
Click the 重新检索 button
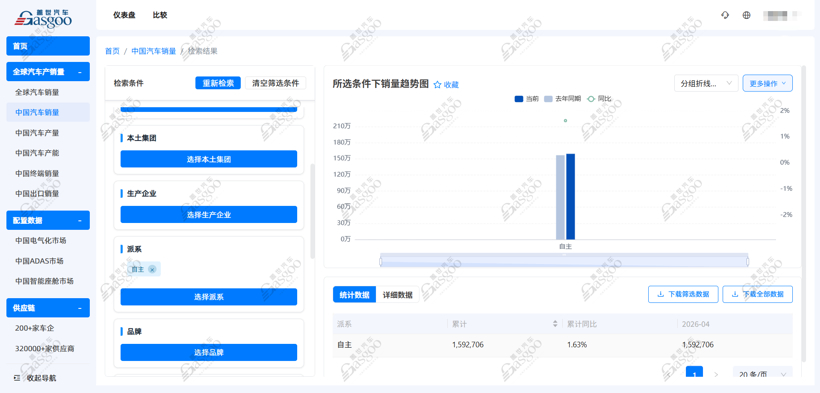[218, 83]
